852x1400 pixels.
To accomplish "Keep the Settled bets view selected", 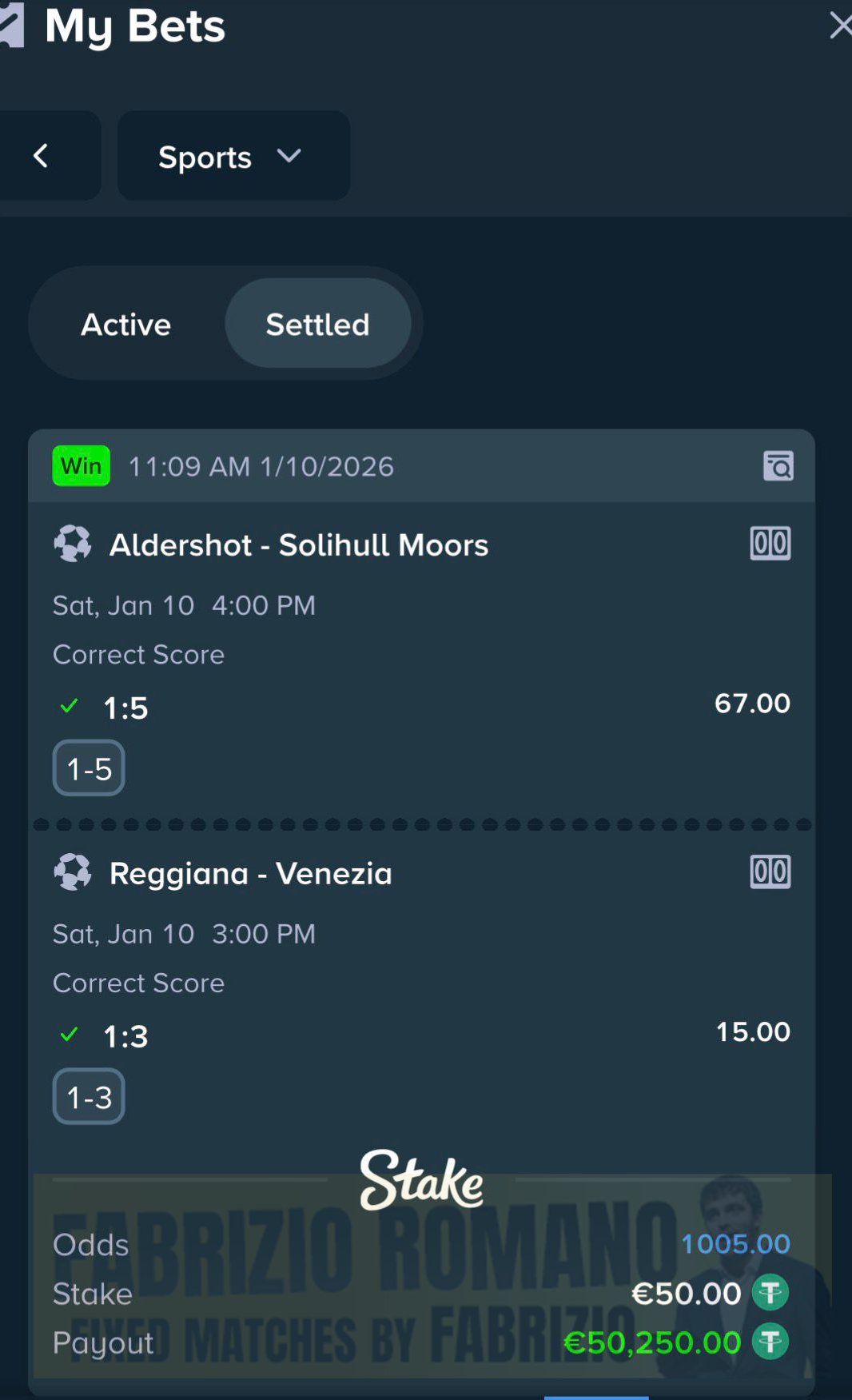I will pos(317,324).
